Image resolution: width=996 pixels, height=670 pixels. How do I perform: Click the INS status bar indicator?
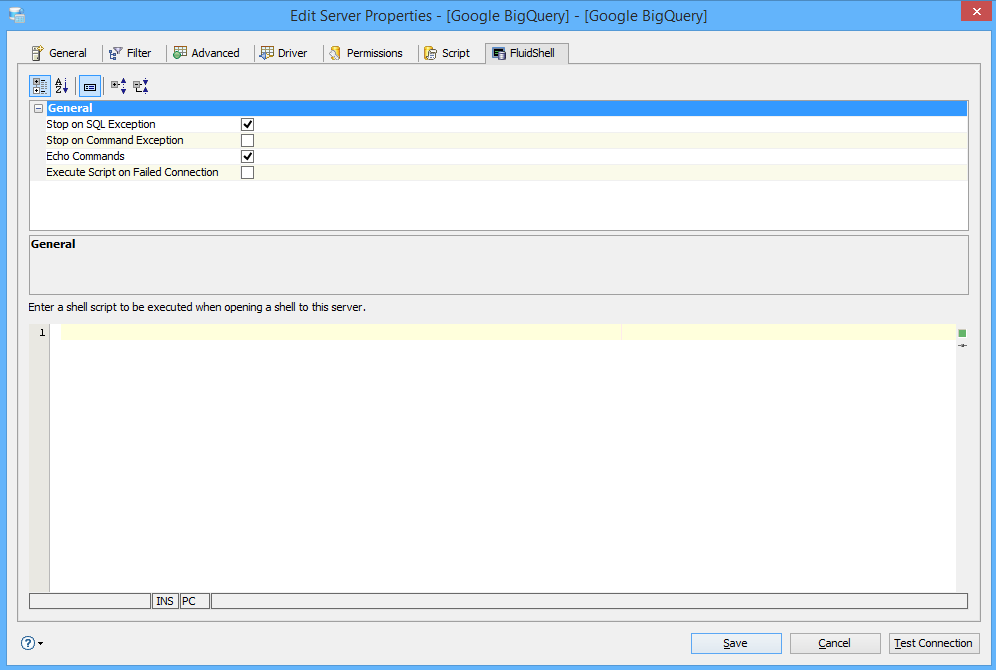165,601
